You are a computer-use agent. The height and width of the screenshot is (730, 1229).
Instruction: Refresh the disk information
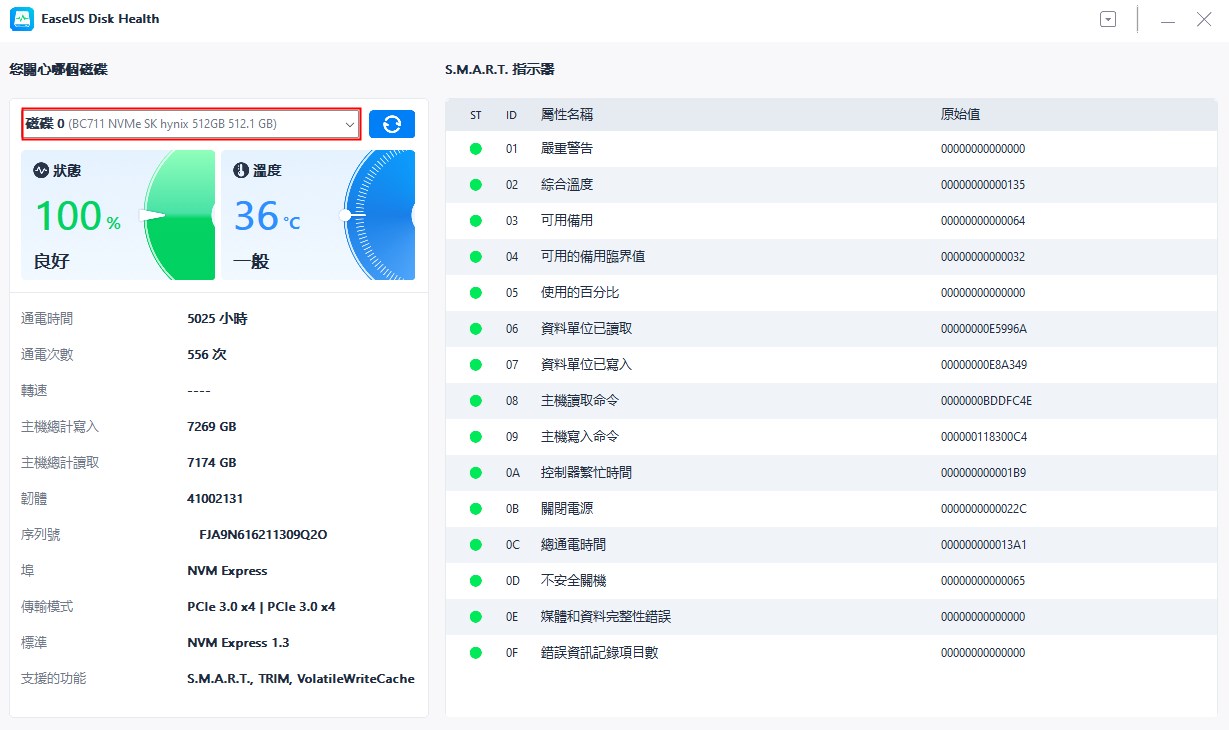point(392,124)
